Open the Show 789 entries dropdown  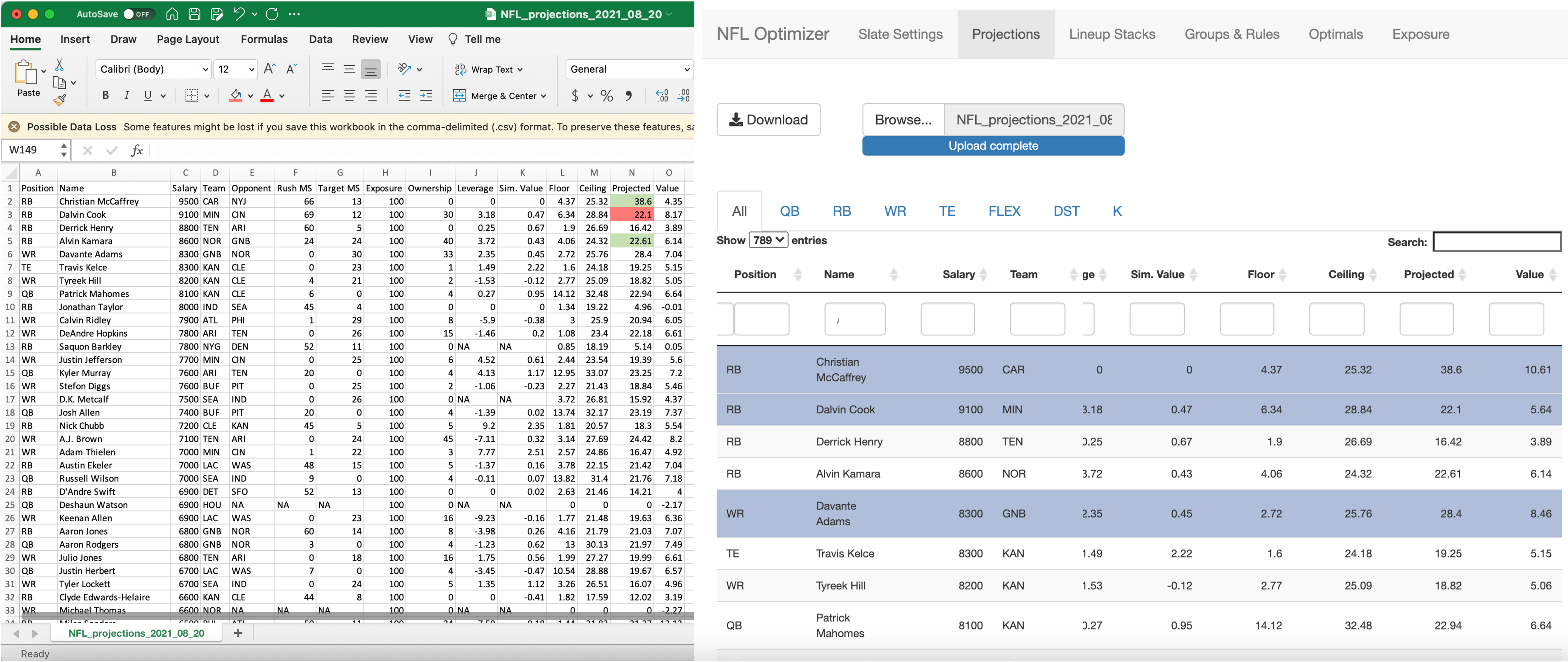[x=768, y=240]
